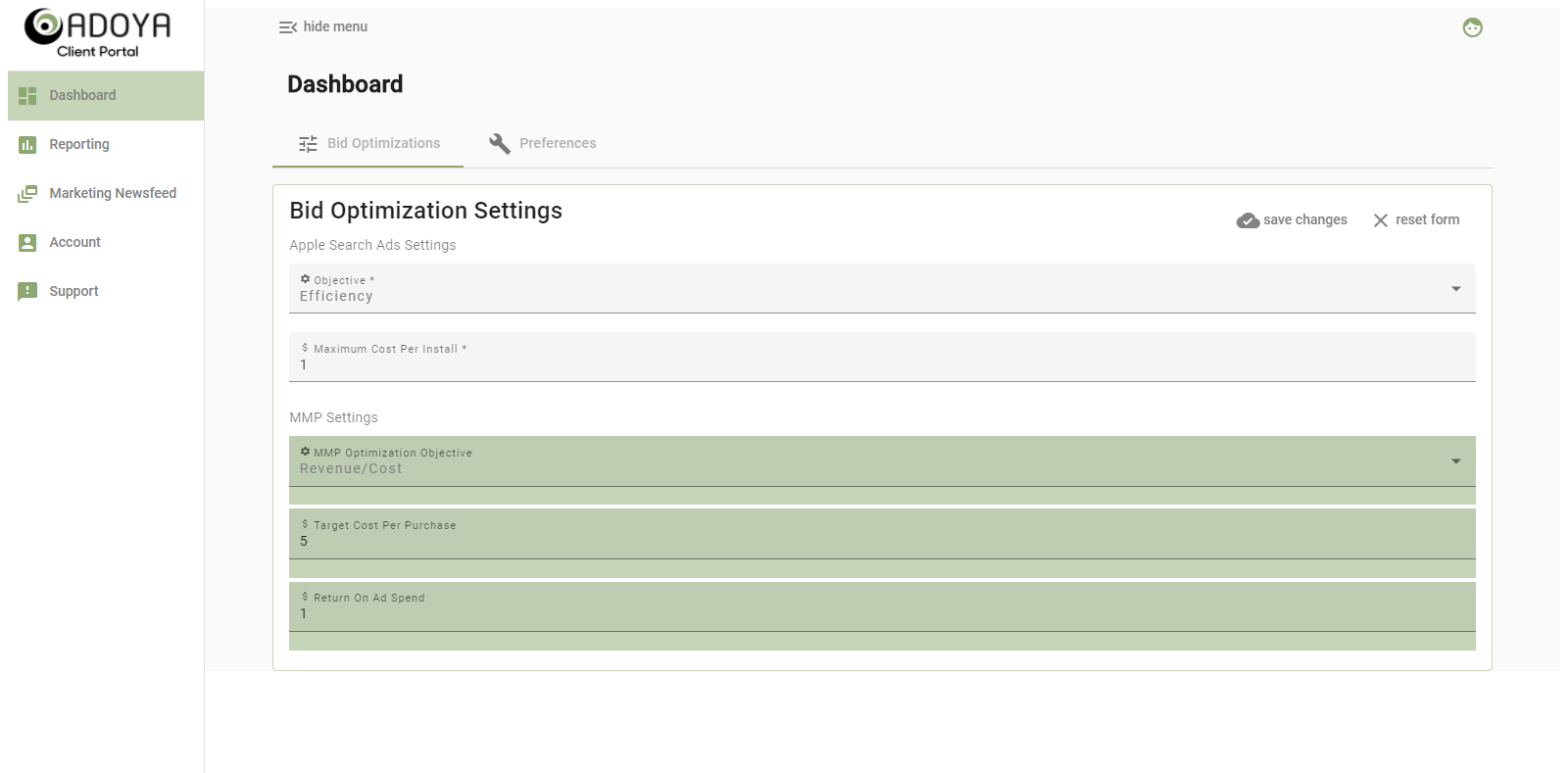
Task: Select the Efficiency objective value
Action: click(x=336, y=297)
